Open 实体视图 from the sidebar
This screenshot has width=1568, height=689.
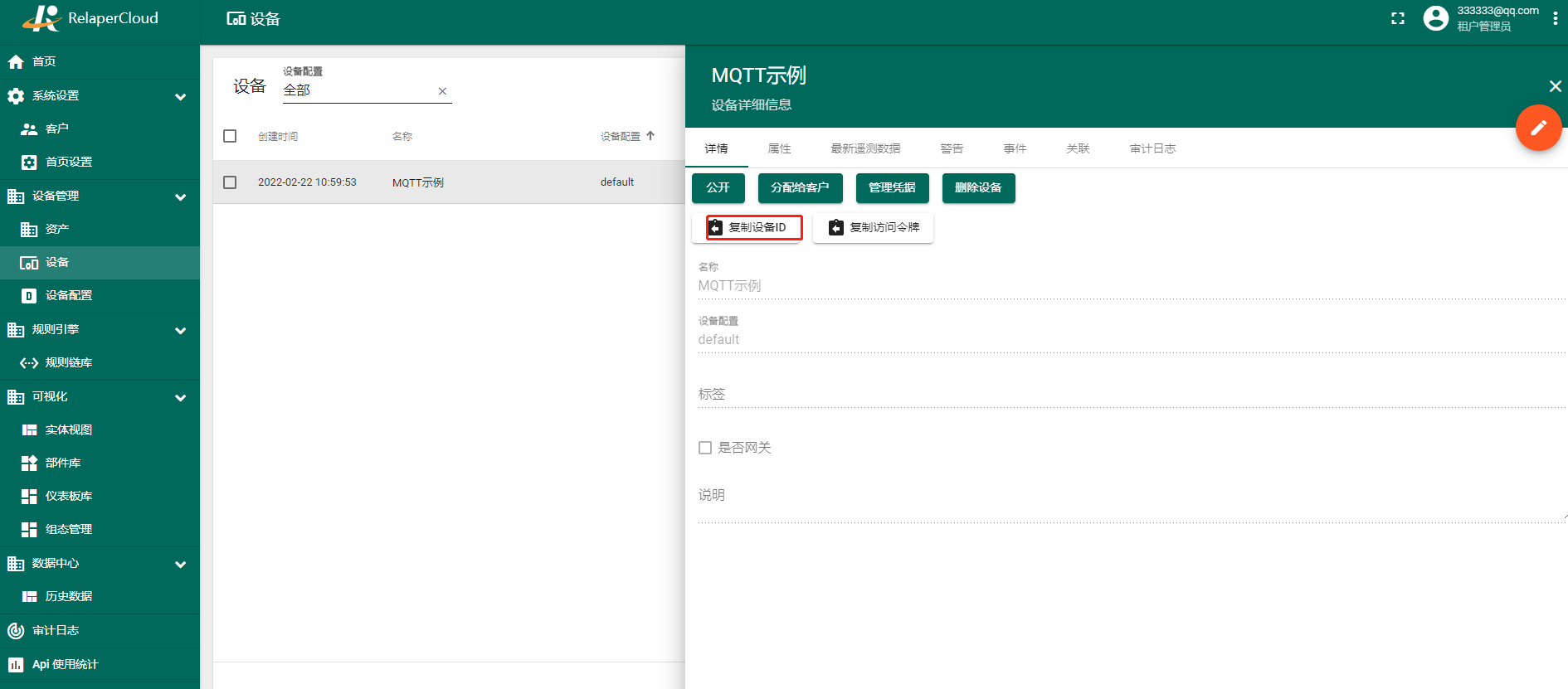[x=100, y=429]
